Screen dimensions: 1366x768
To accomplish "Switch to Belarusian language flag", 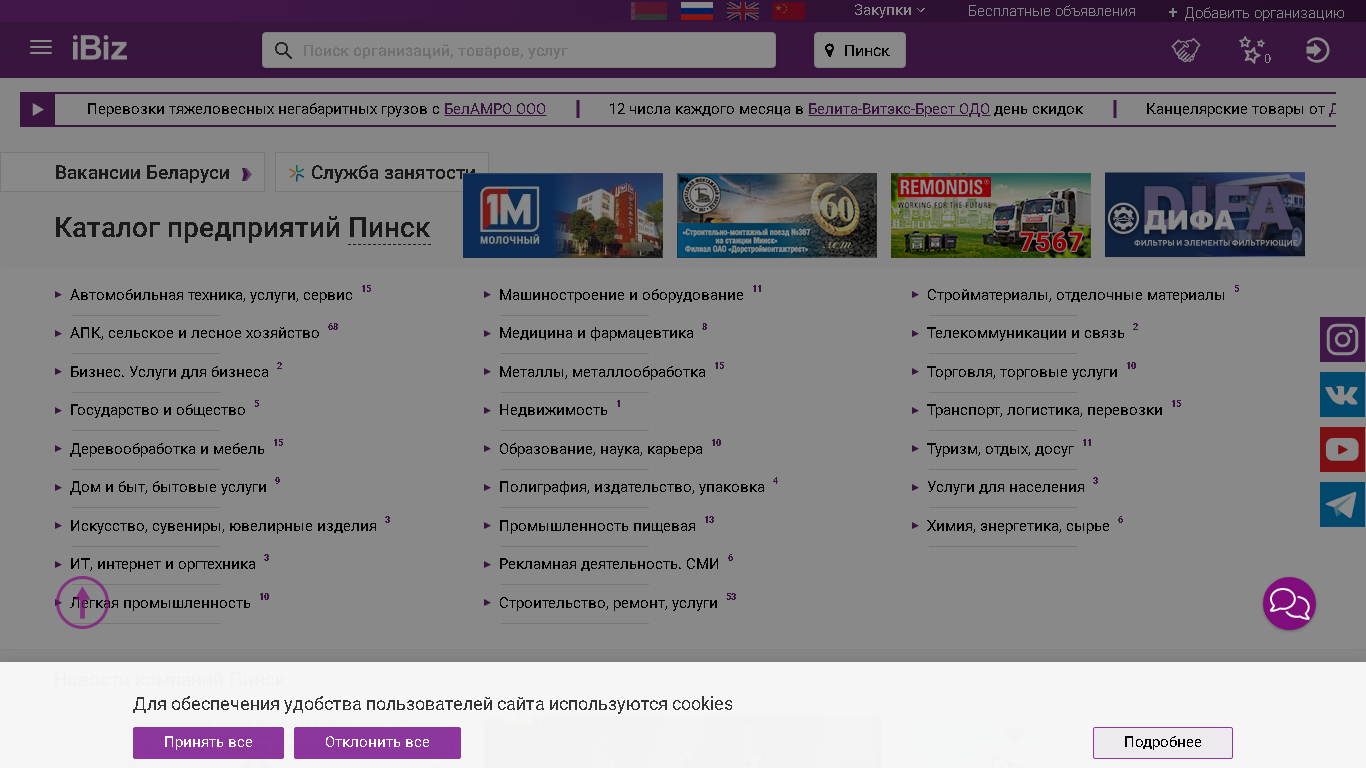I will pyautogui.click(x=649, y=11).
